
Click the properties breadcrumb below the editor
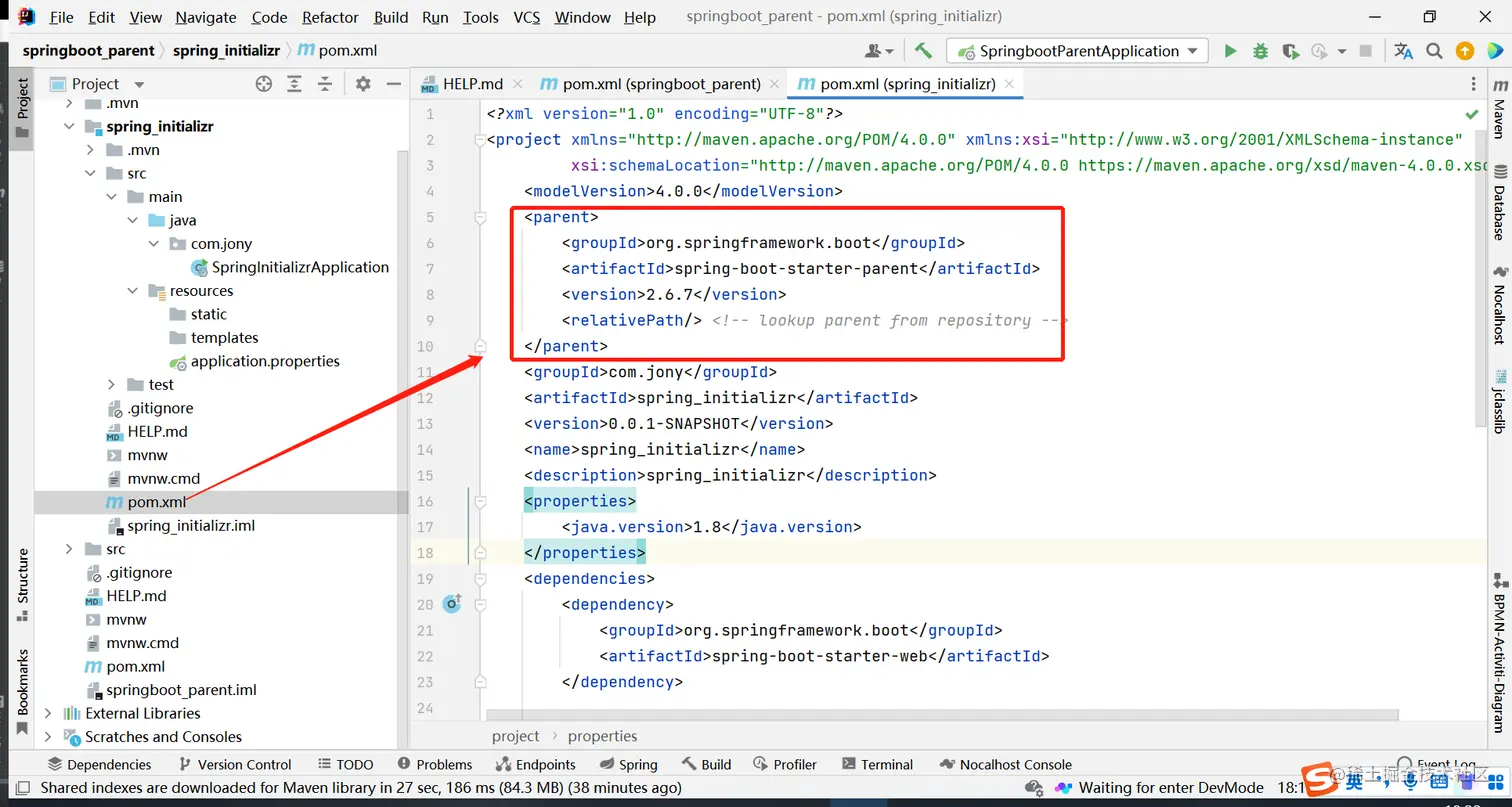tap(602, 736)
